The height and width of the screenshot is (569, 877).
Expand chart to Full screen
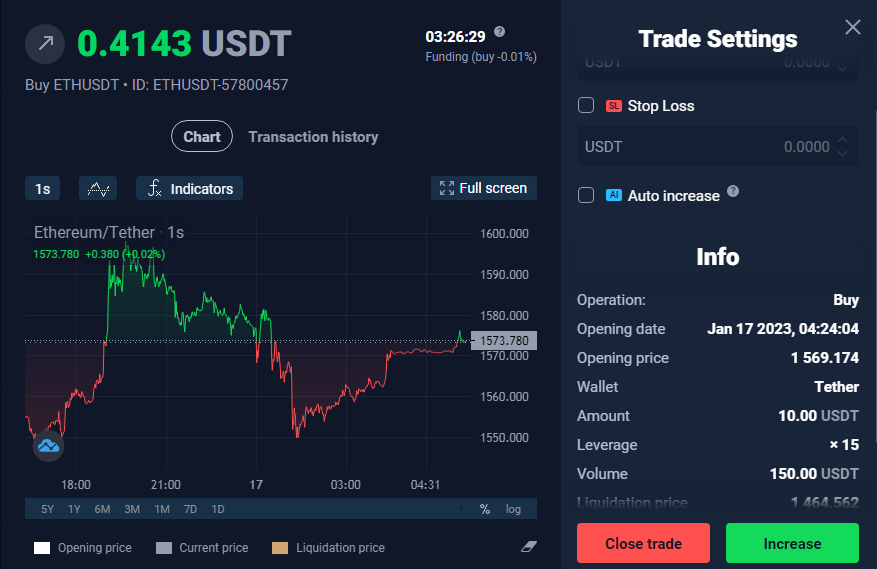tap(484, 188)
